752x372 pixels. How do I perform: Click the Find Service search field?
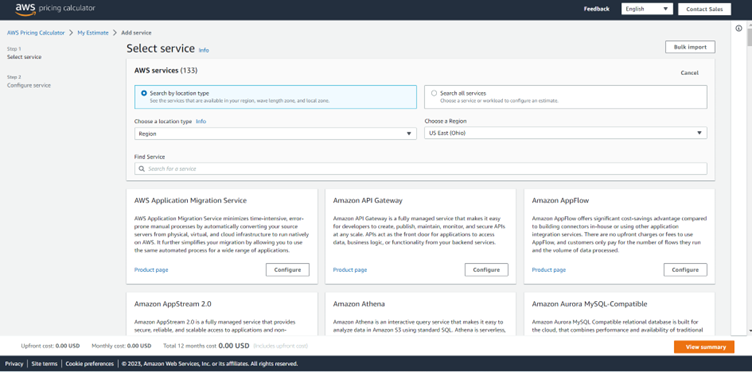421,169
